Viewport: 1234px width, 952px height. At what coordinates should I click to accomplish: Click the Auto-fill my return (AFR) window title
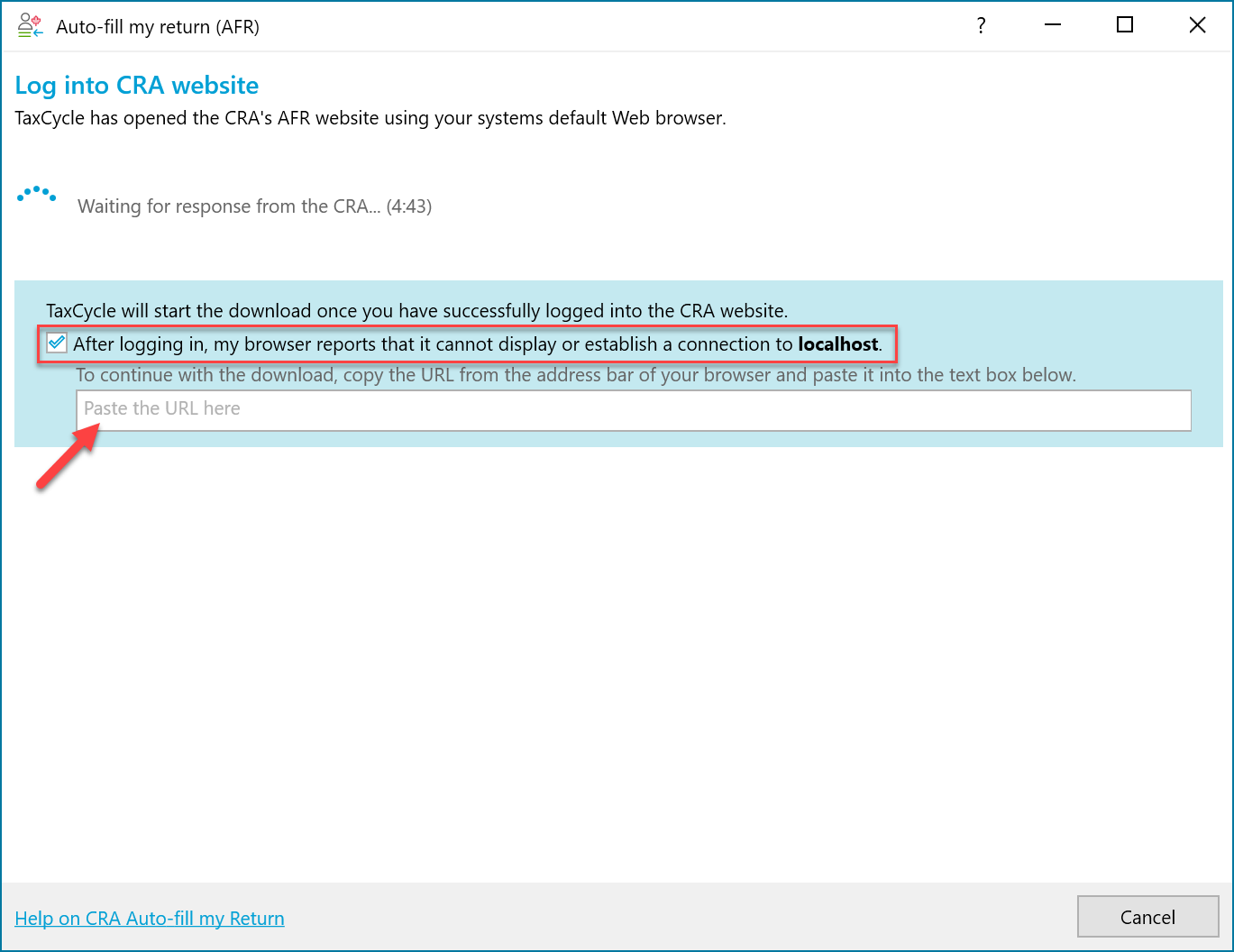point(158,27)
